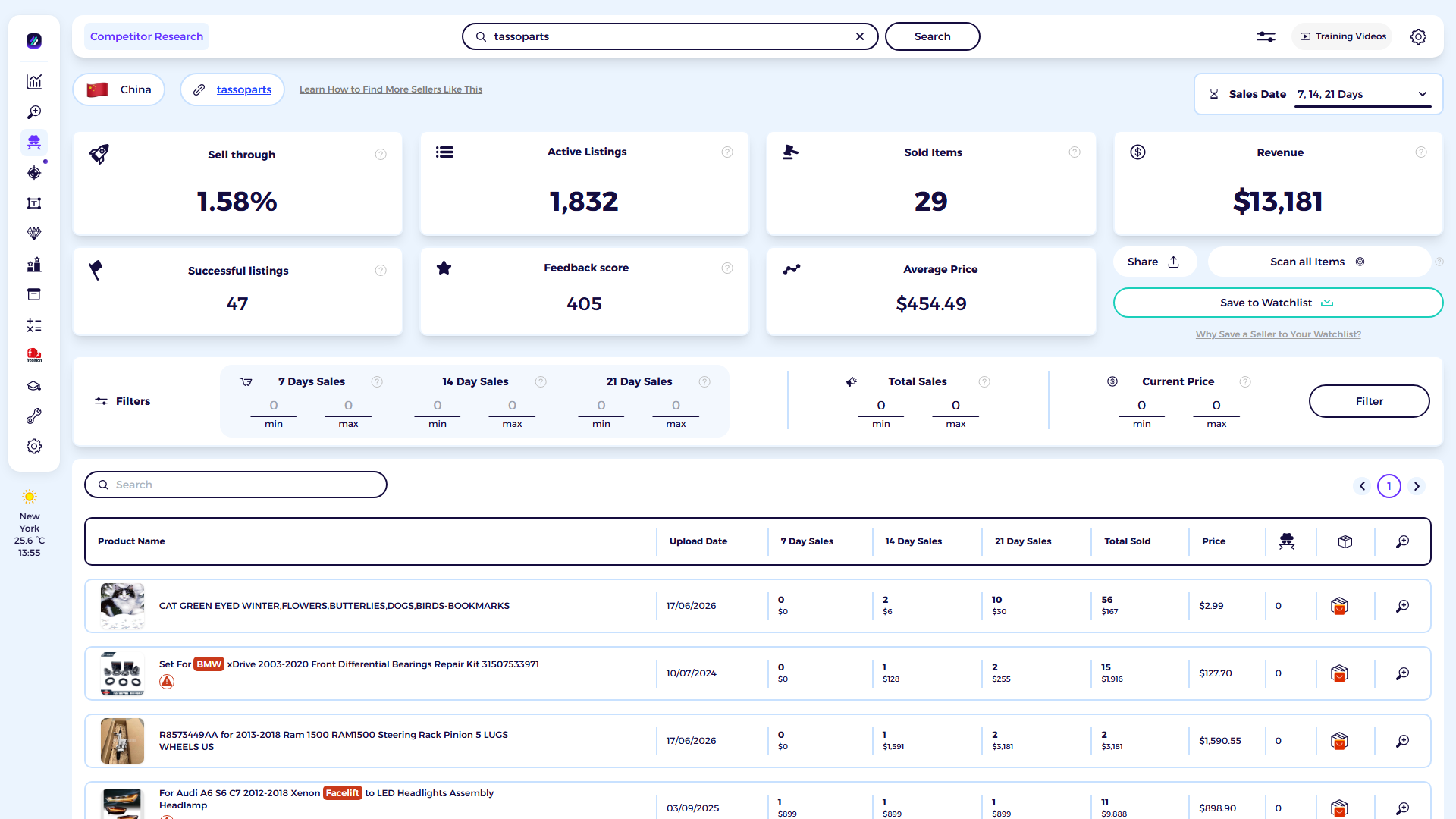Viewport: 1456px width, 819px height.
Task: Click the Current Price min field
Action: (x=1142, y=406)
